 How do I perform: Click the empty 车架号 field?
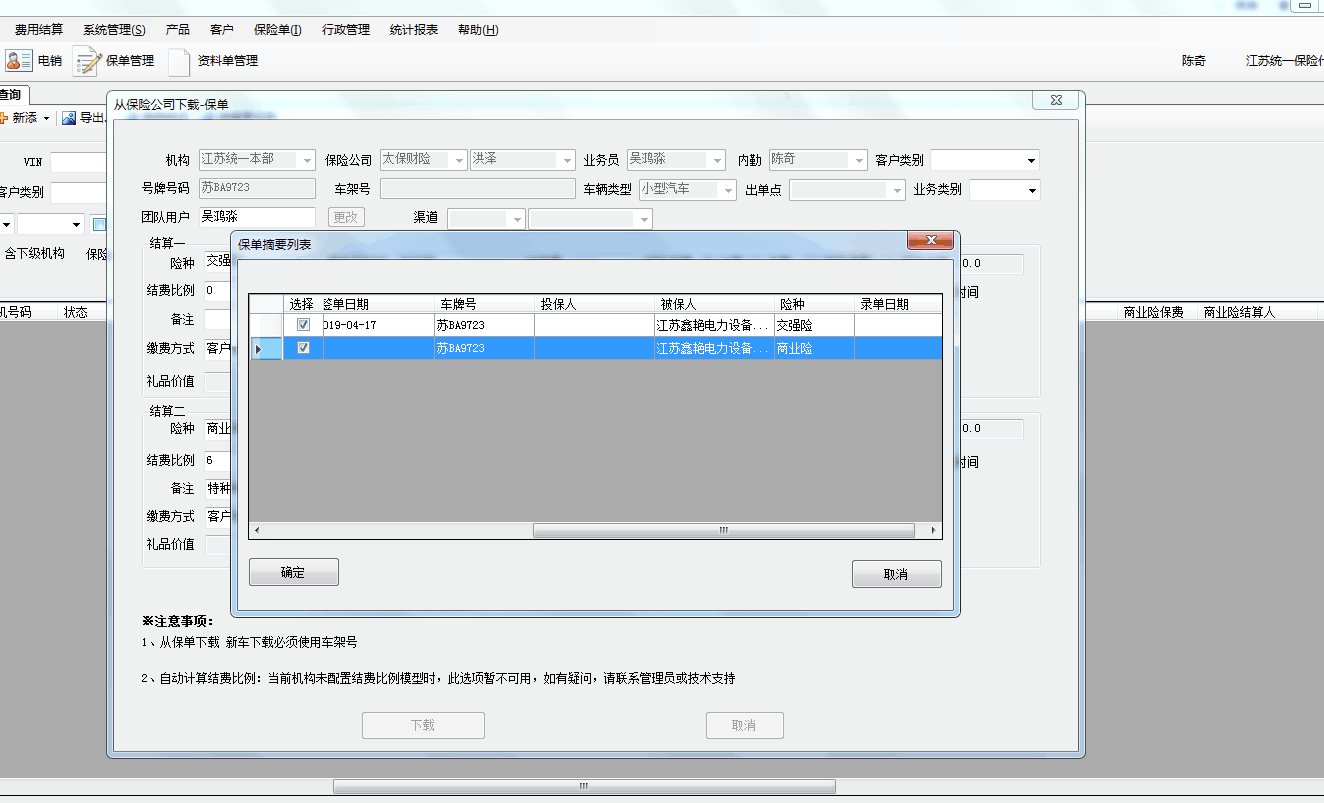pos(478,188)
